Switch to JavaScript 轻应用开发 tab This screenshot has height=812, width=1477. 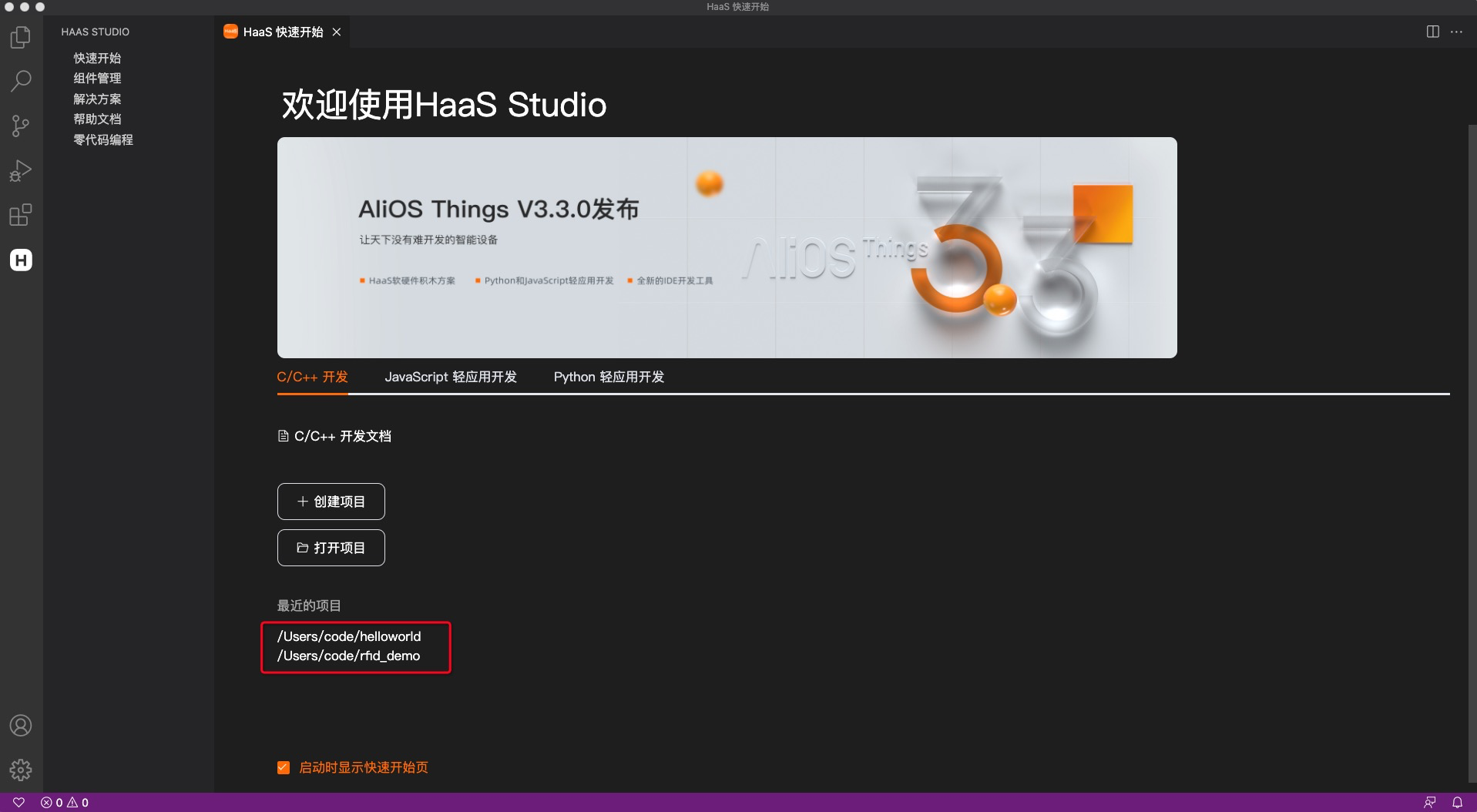(x=451, y=377)
